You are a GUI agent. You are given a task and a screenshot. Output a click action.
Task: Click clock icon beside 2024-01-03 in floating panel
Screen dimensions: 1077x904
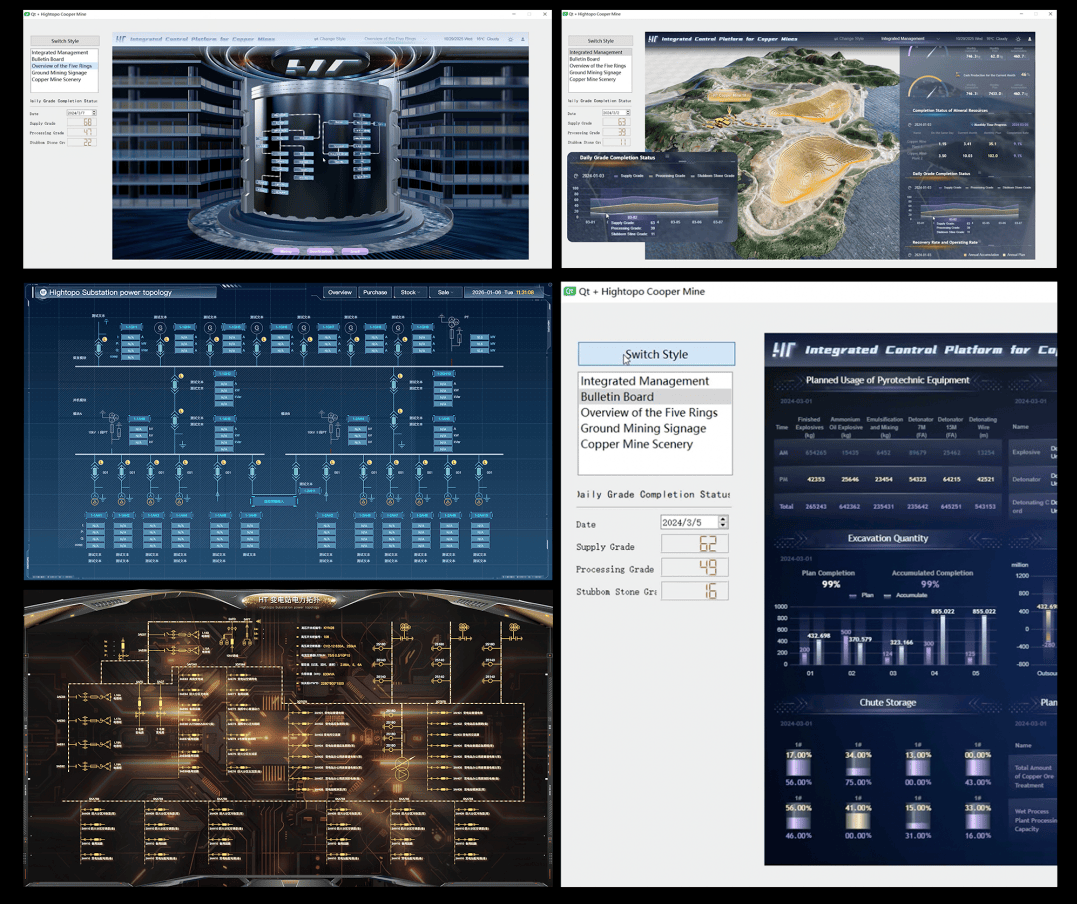576,176
